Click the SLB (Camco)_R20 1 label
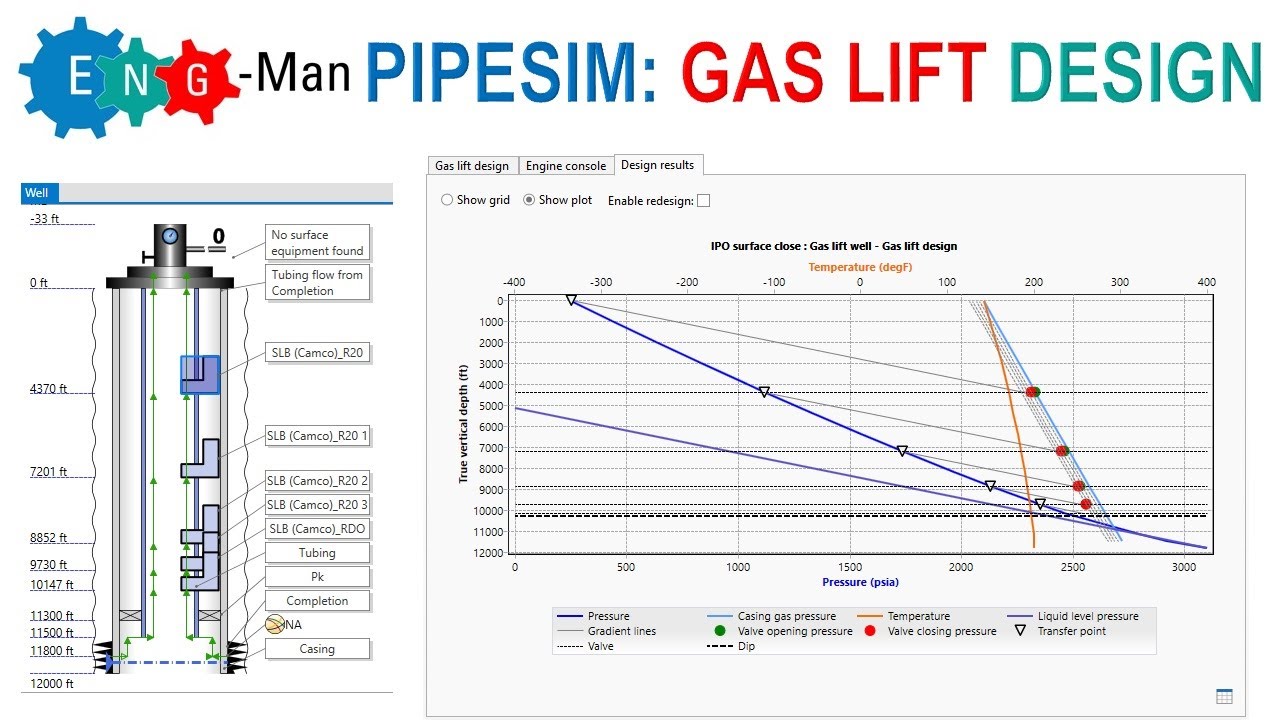 click(317, 436)
